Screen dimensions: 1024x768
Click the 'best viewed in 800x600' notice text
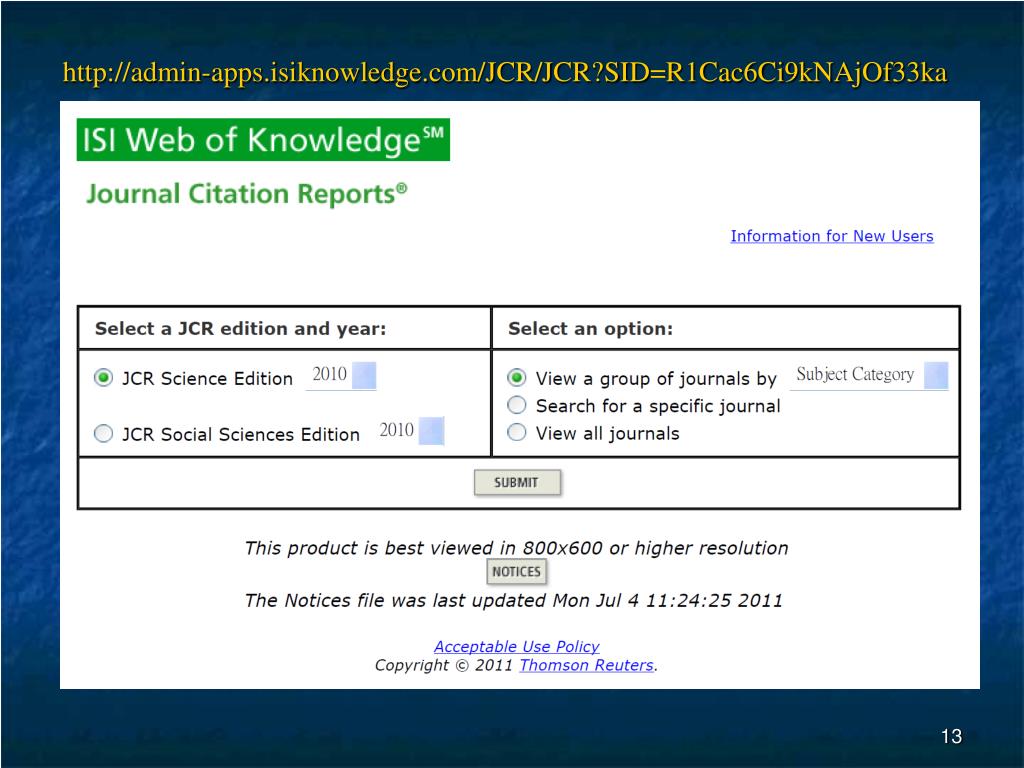tap(517, 548)
